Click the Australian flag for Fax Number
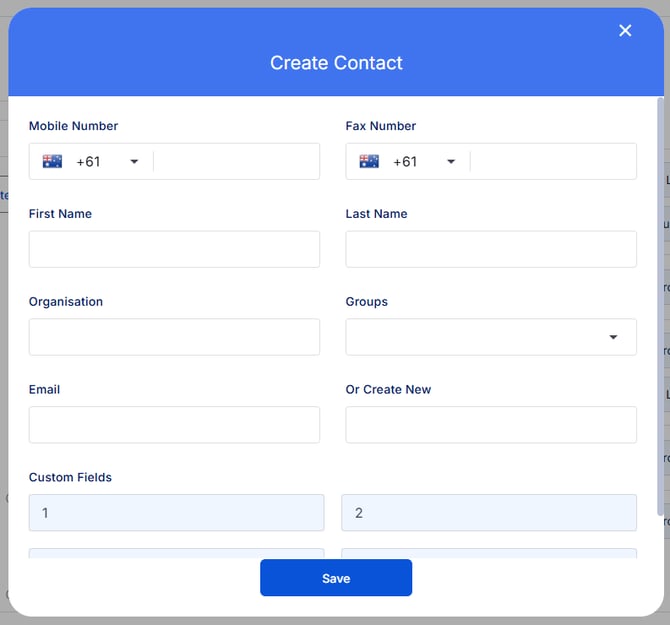Viewport: 670px width, 625px height. (x=369, y=161)
